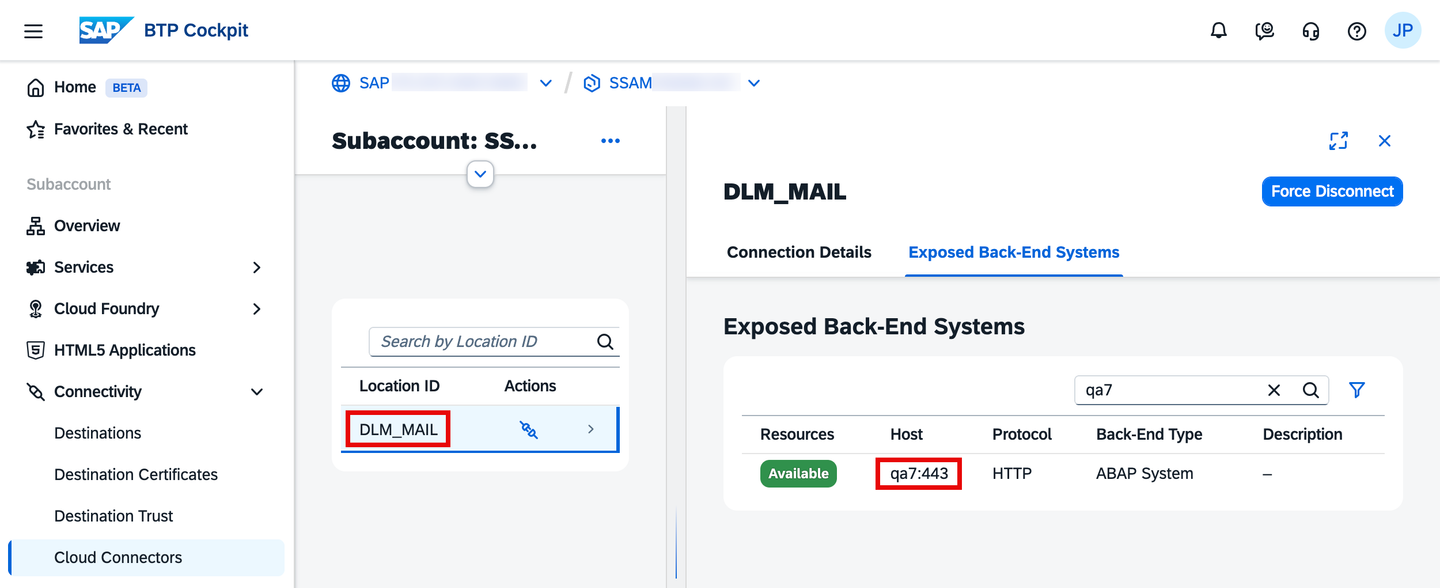The width and height of the screenshot is (1440, 588).
Task: Click the Description column header
Action: point(1302,434)
